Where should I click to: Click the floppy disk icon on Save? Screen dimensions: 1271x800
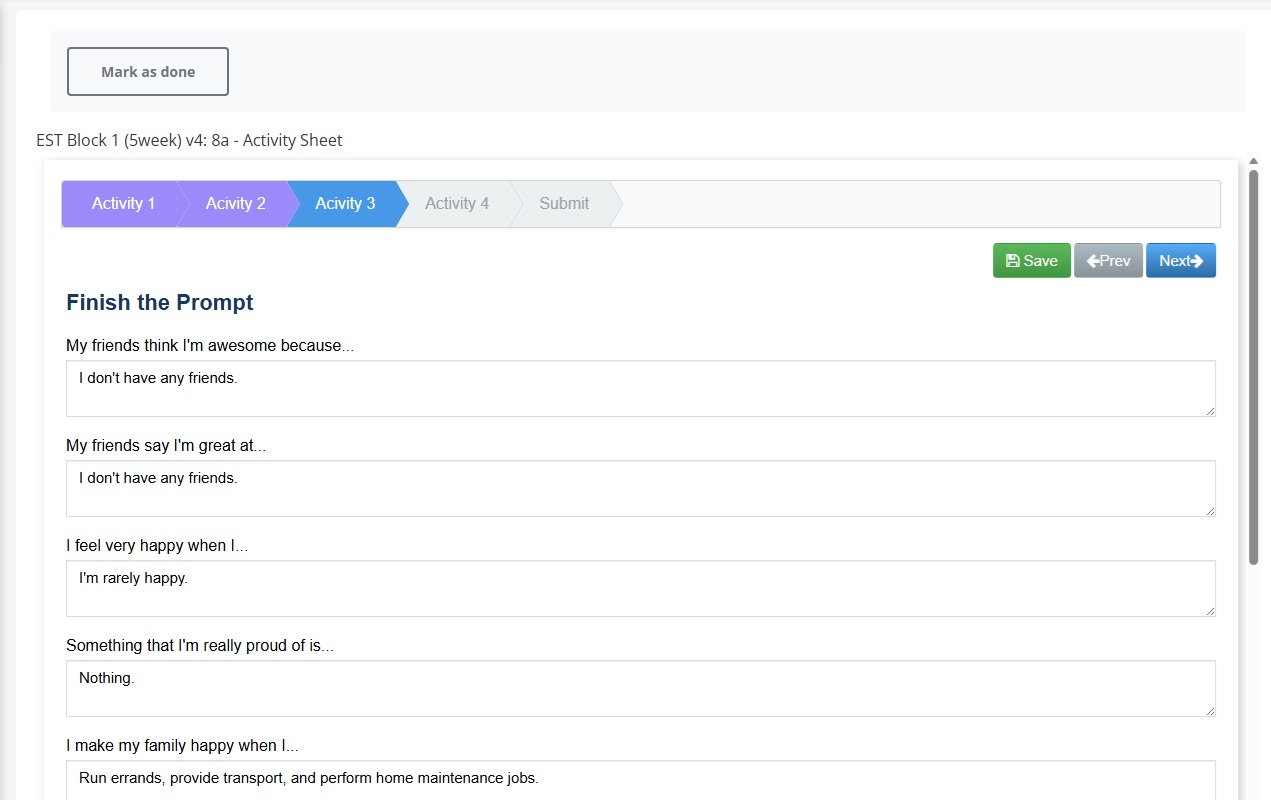click(1012, 261)
